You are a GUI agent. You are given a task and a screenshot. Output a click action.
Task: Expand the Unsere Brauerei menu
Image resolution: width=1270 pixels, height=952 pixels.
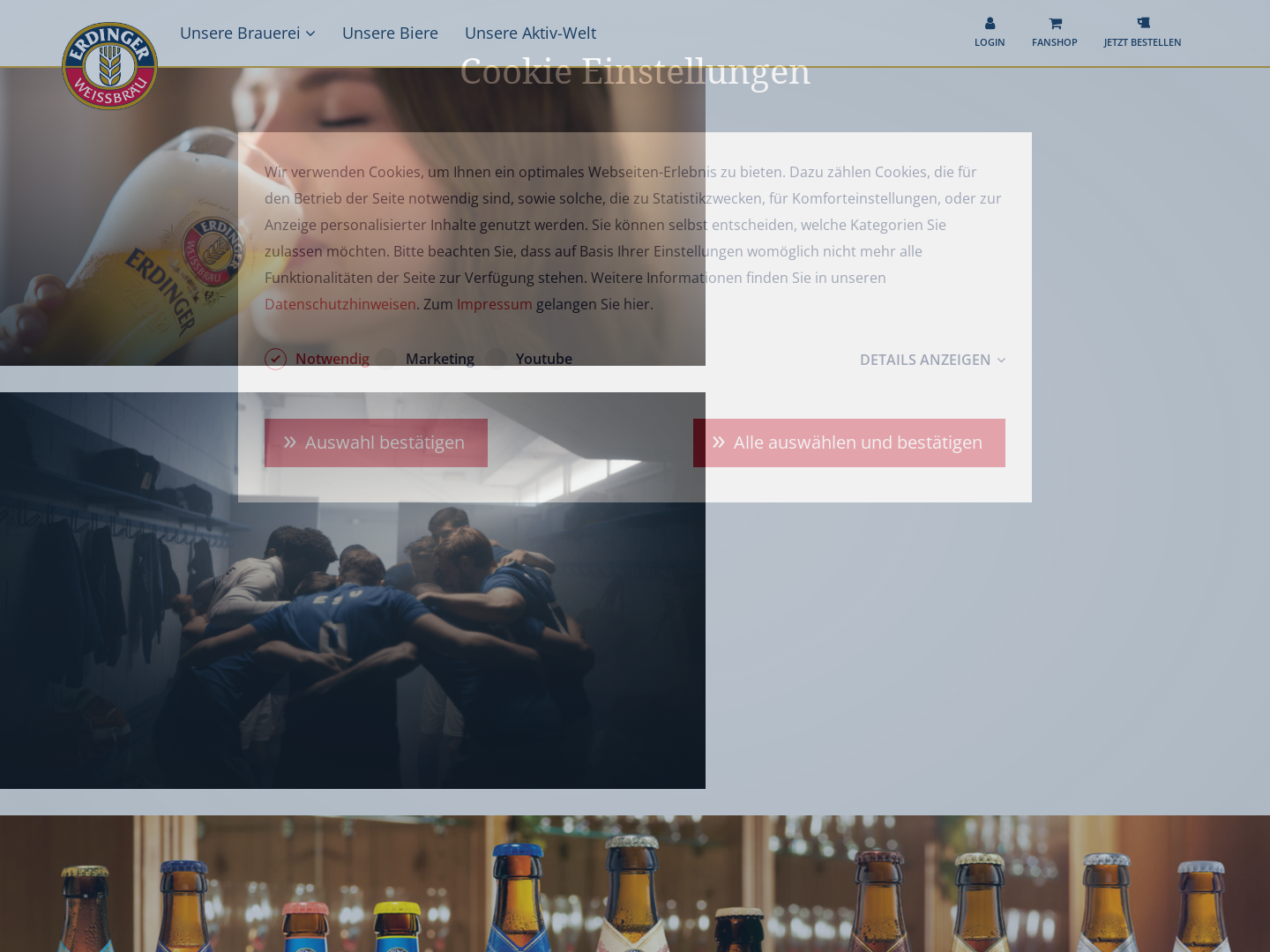pyautogui.click(x=247, y=33)
